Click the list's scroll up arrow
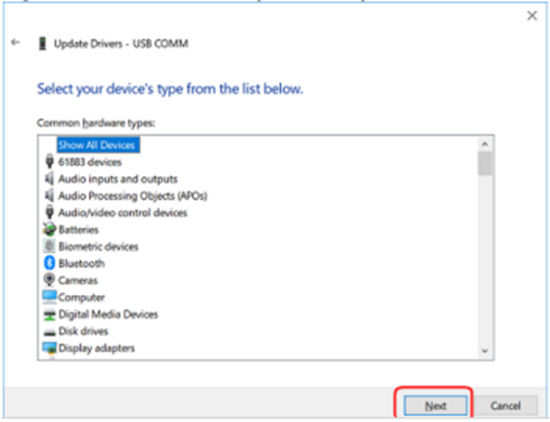The height and width of the screenshot is (422, 550). click(485, 144)
